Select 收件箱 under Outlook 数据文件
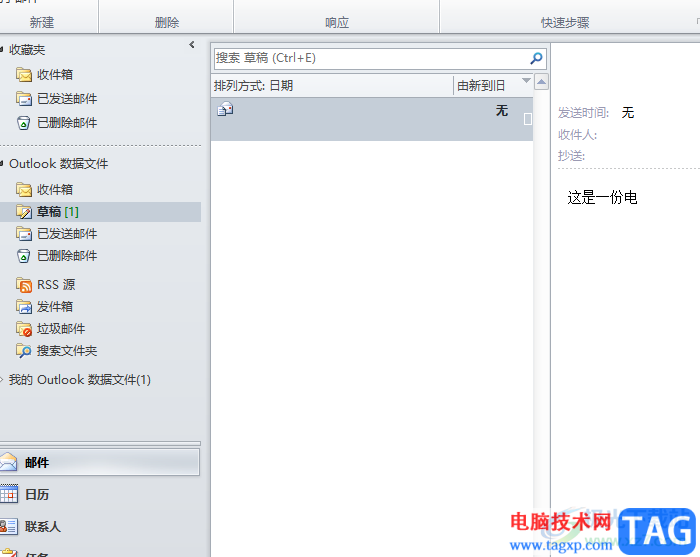 click(55, 189)
